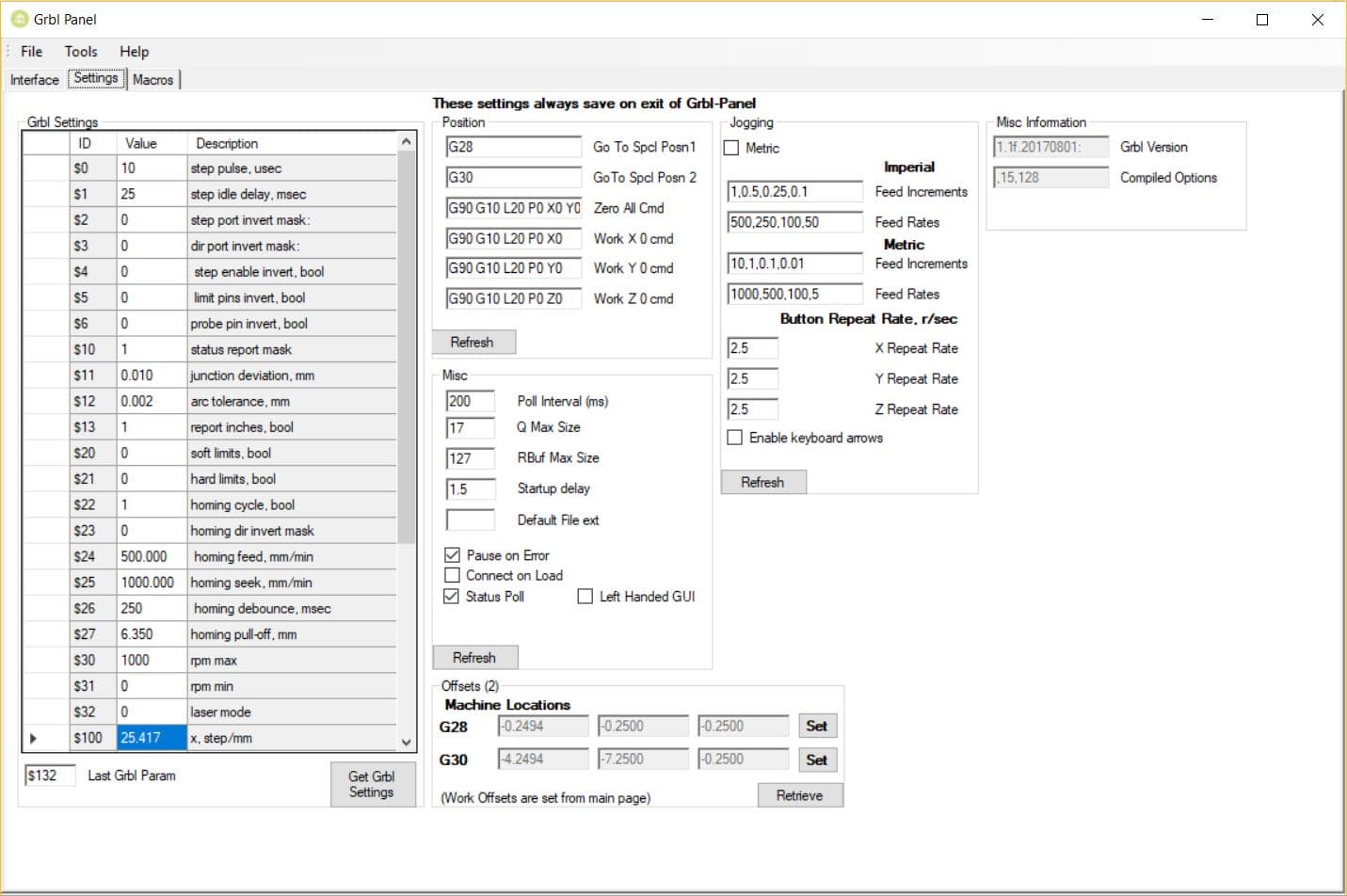Open the Tools menu

click(x=80, y=51)
